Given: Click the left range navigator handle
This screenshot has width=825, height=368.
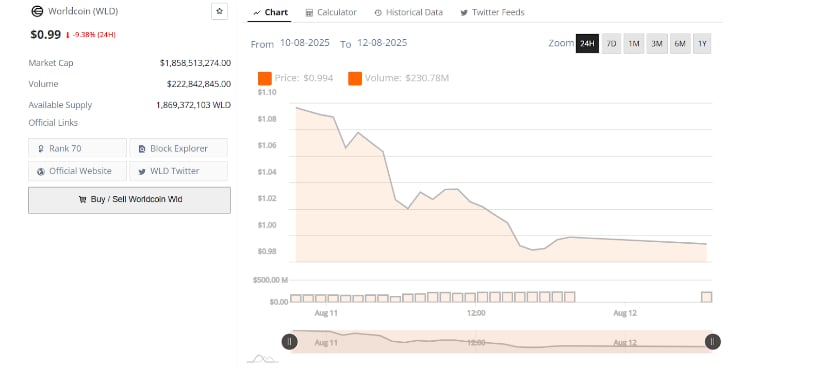Looking at the screenshot, I should [289, 342].
